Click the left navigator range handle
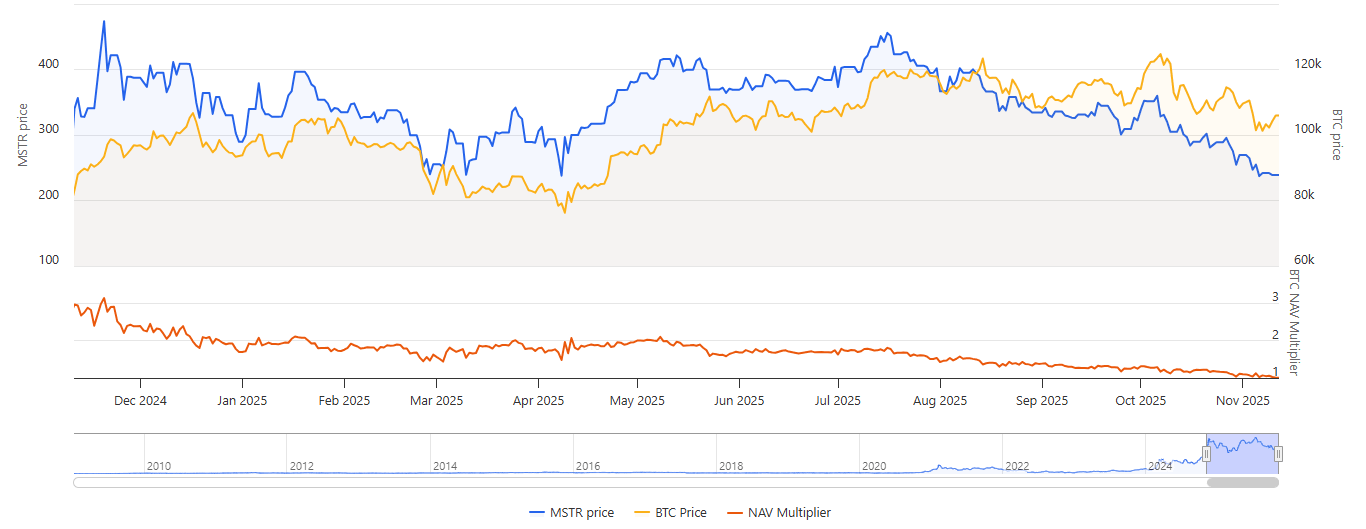 click(1206, 454)
